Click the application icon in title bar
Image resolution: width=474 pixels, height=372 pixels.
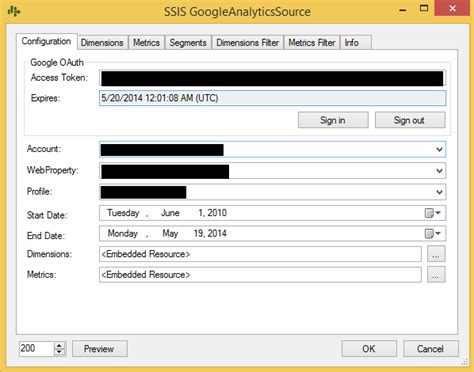tap(14, 11)
